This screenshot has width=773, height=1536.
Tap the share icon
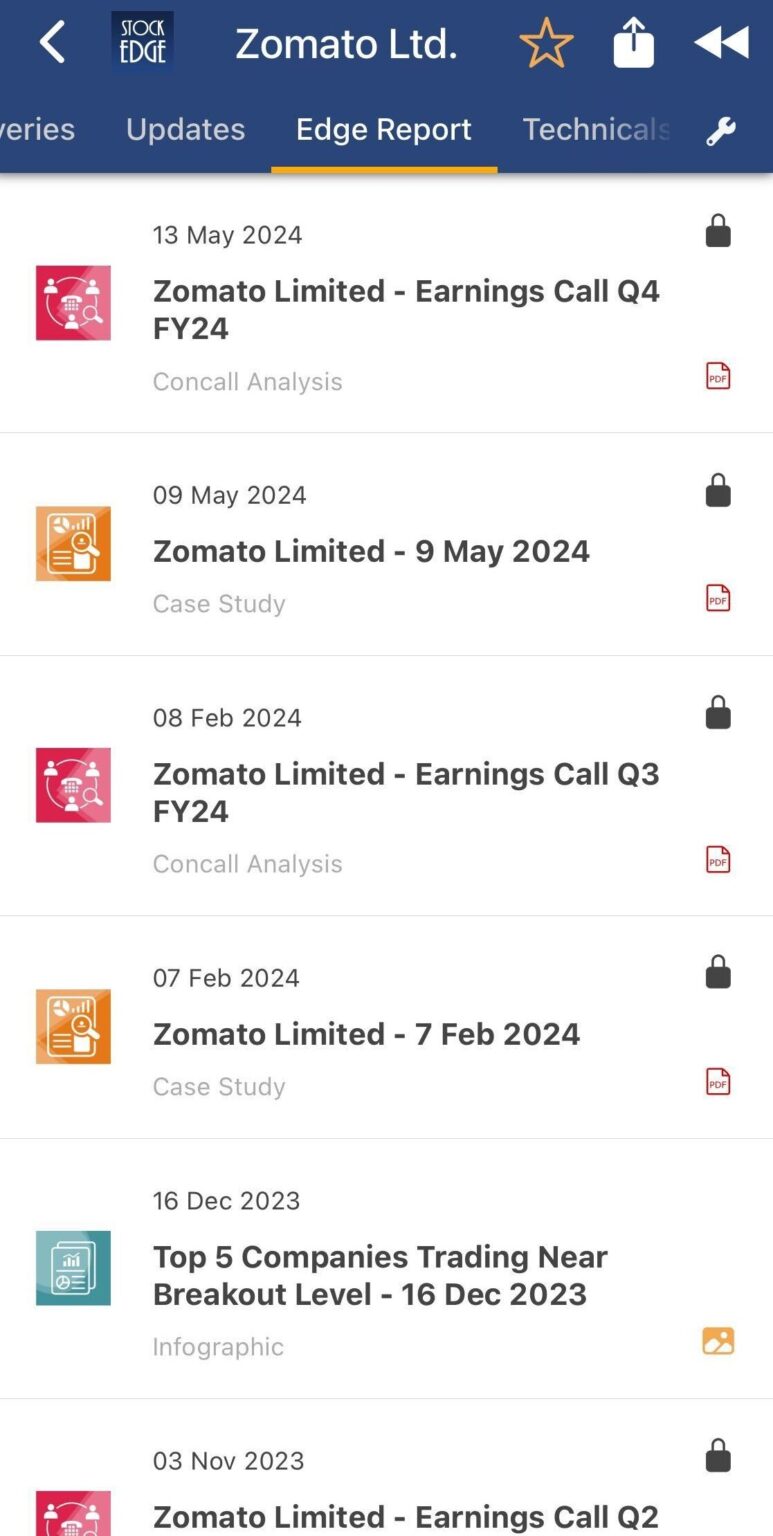pos(633,44)
